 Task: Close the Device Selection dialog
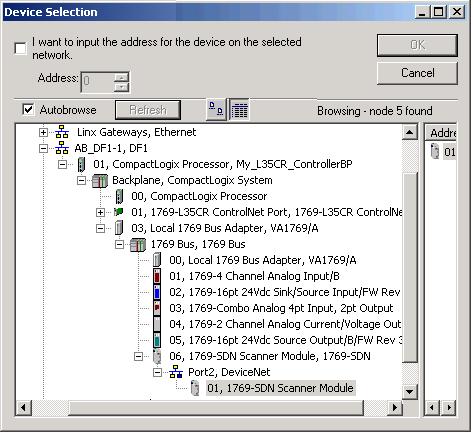tap(456, 12)
